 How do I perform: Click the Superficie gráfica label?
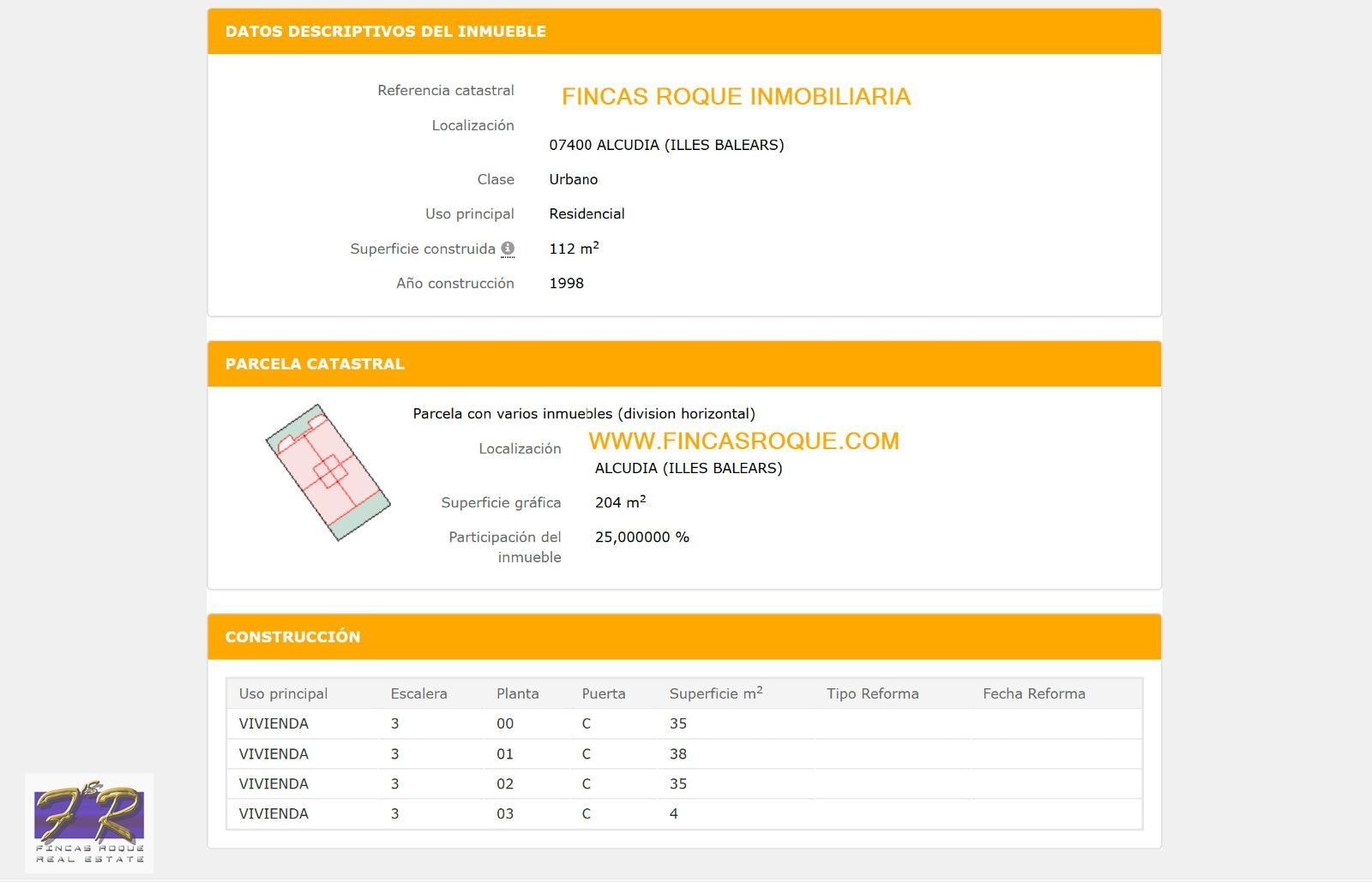[x=501, y=502]
